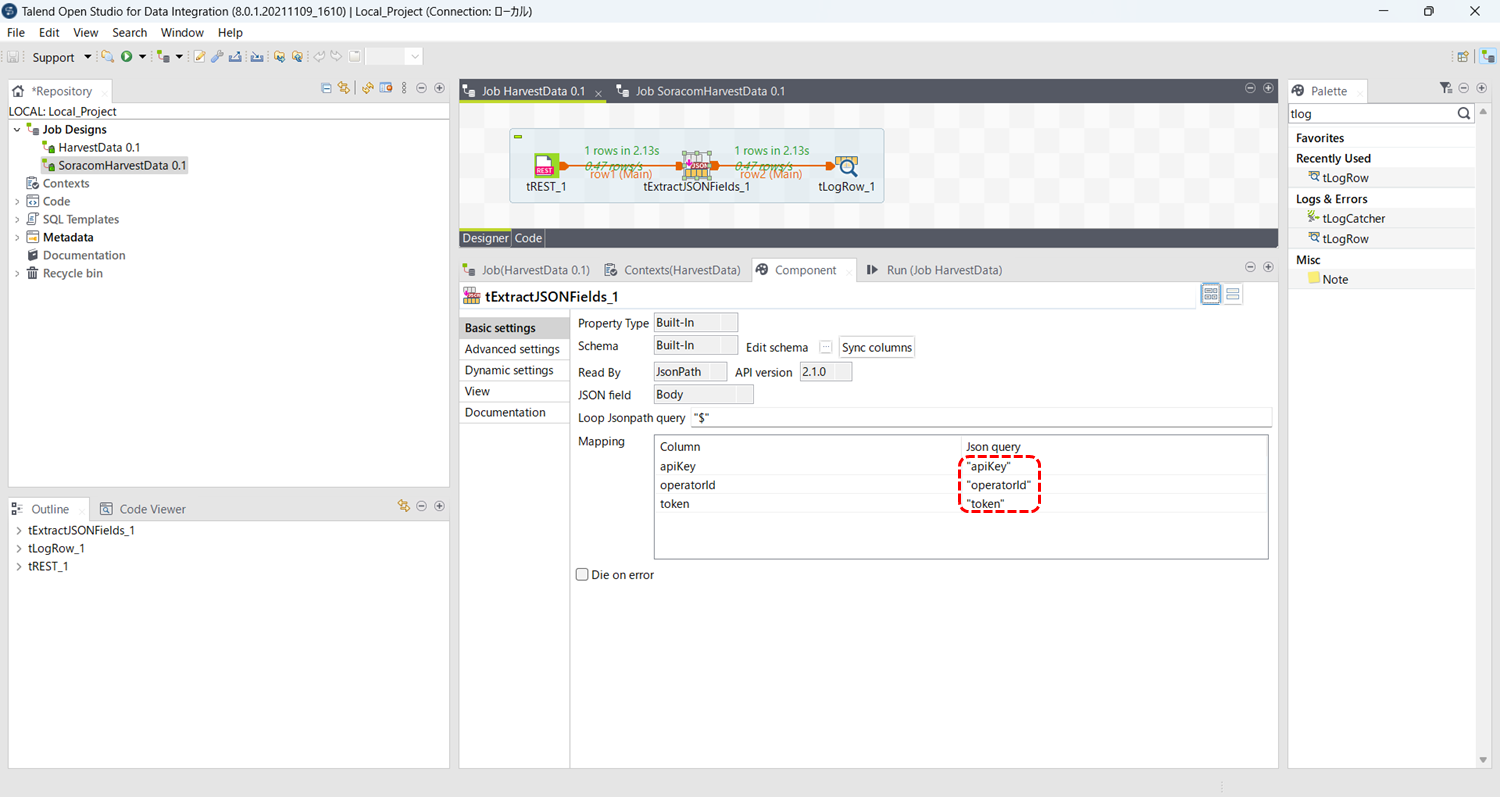Viewport: 1500px width, 797px height.
Task: Click the edit pencil toolbar icon
Action: point(199,57)
